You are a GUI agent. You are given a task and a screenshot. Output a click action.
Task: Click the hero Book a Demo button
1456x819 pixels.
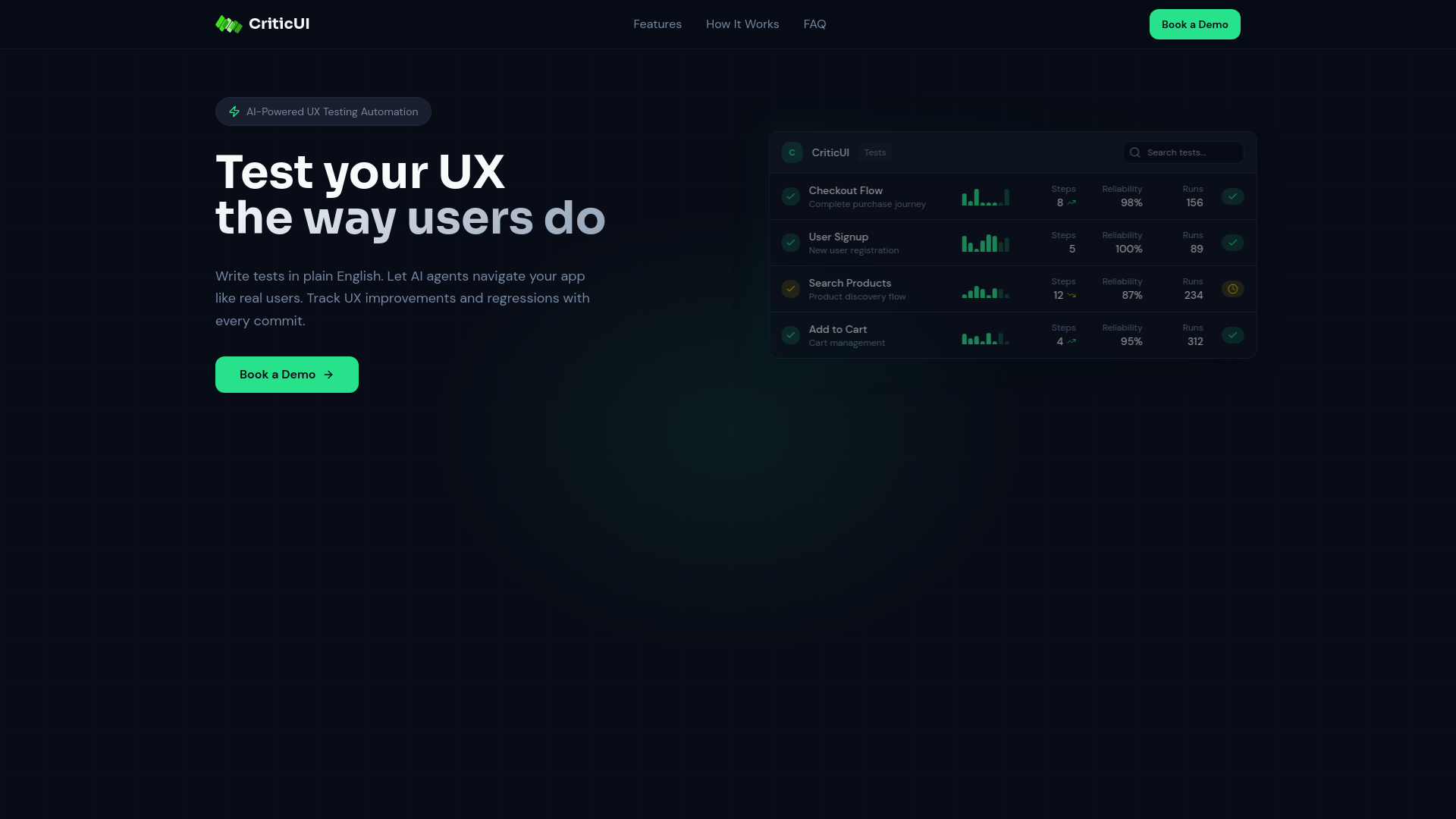(x=287, y=374)
